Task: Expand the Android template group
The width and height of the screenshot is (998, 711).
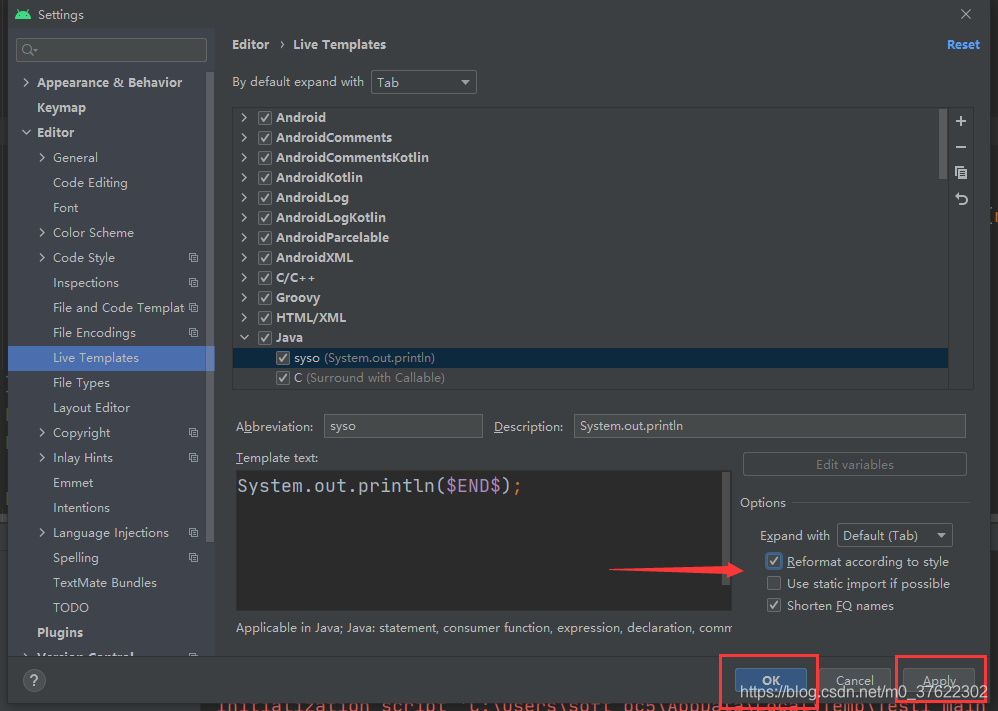Action: (x=243, y=117)
